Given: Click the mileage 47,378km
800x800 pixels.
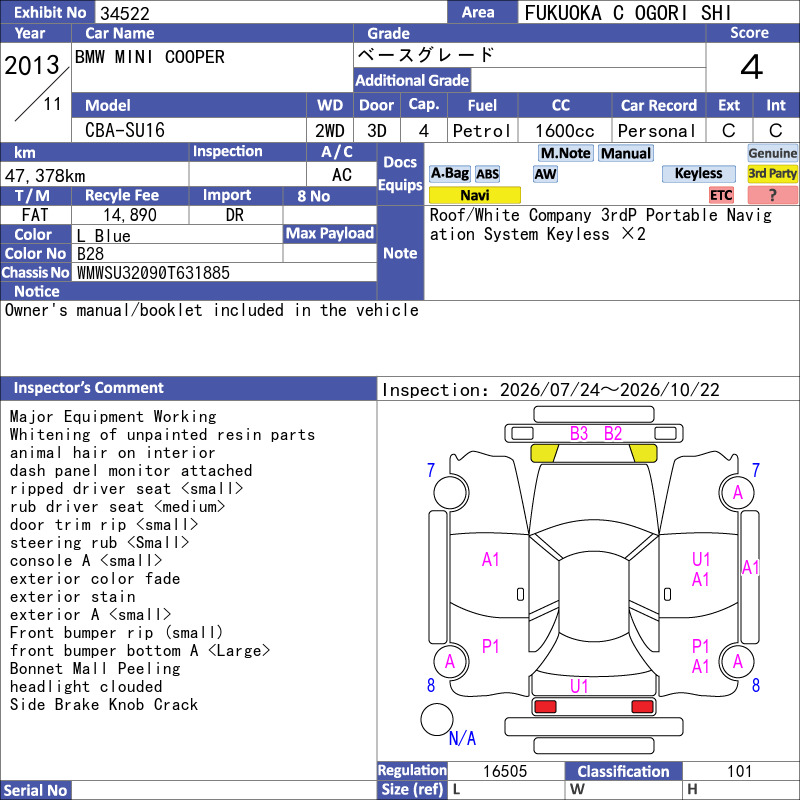Looking at the screenshot, I should coord(45,176).
